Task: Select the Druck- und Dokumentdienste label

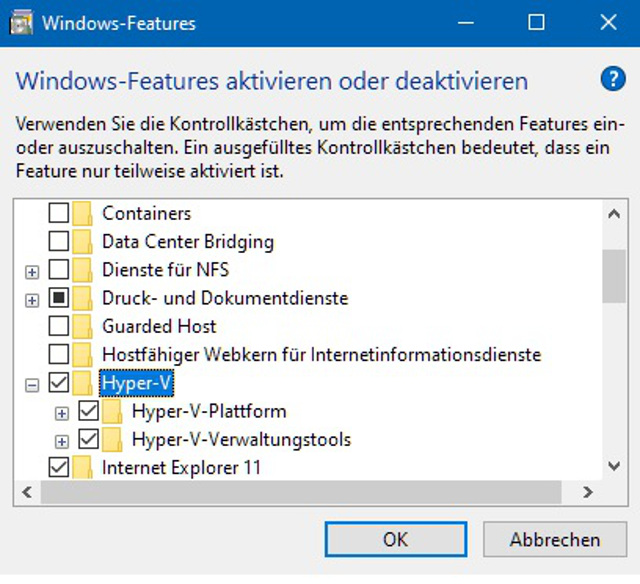Action: (x=225, y=298)
